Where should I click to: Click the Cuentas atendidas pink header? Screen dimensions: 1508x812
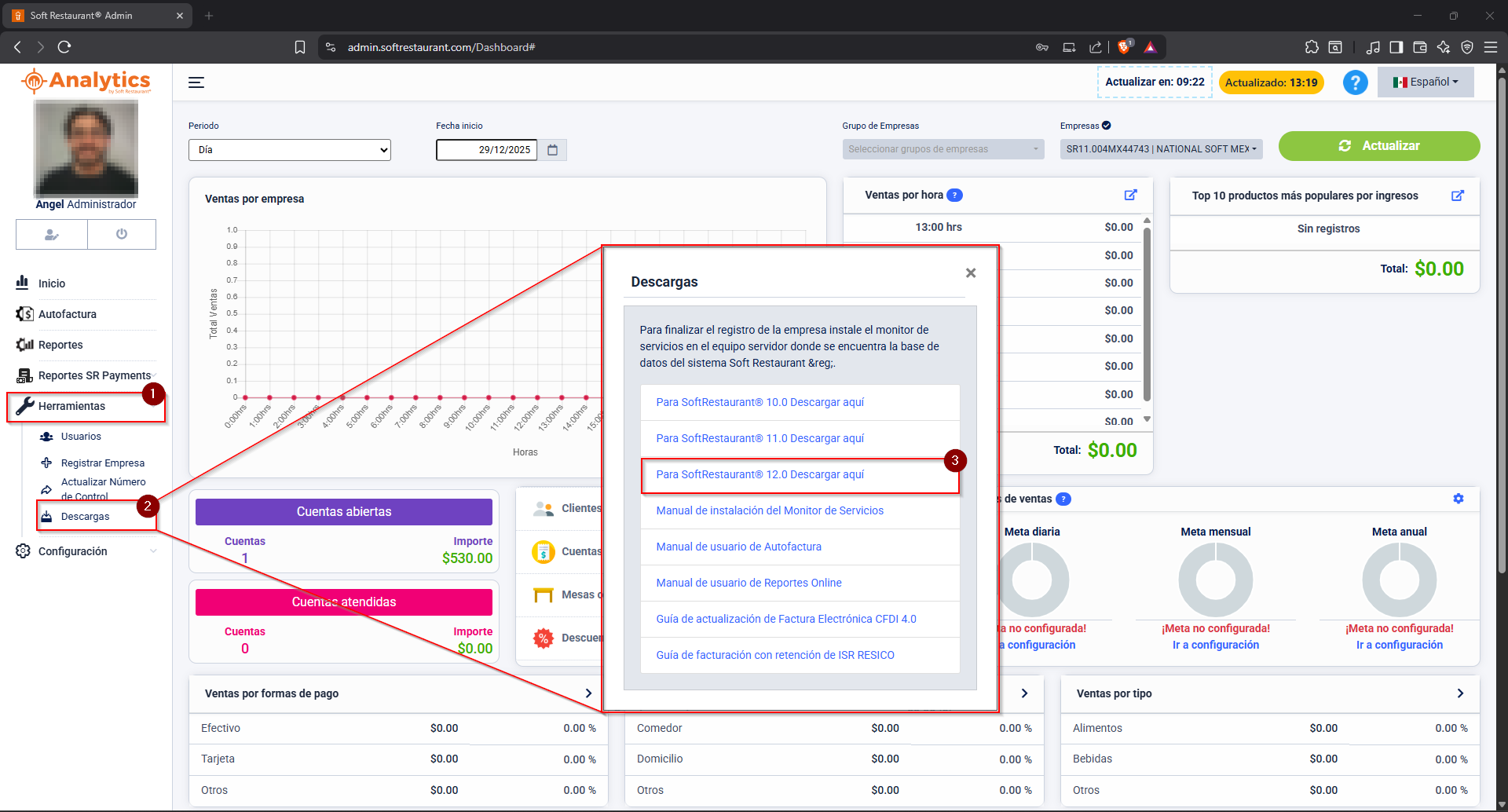[x=344, y=602]
